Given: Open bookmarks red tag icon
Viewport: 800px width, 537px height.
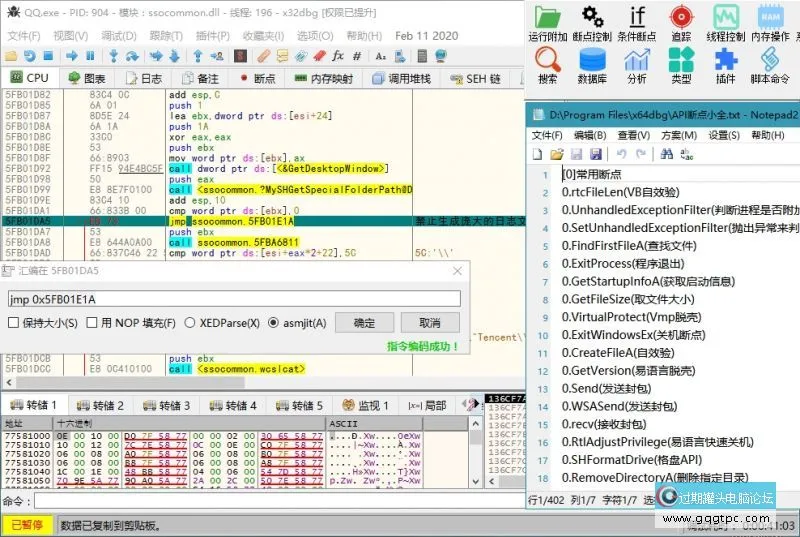Looking at the screenshot, I should coord(320,56).
